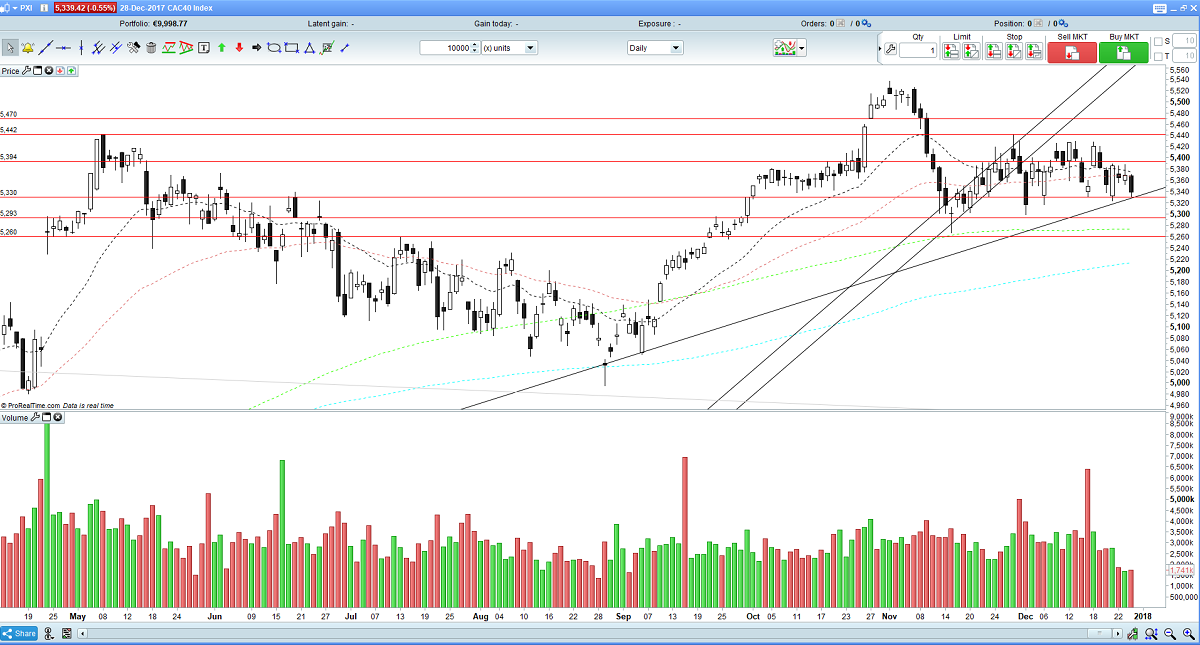
Task: Select the green up arrow marker
Action: (221, 47)
